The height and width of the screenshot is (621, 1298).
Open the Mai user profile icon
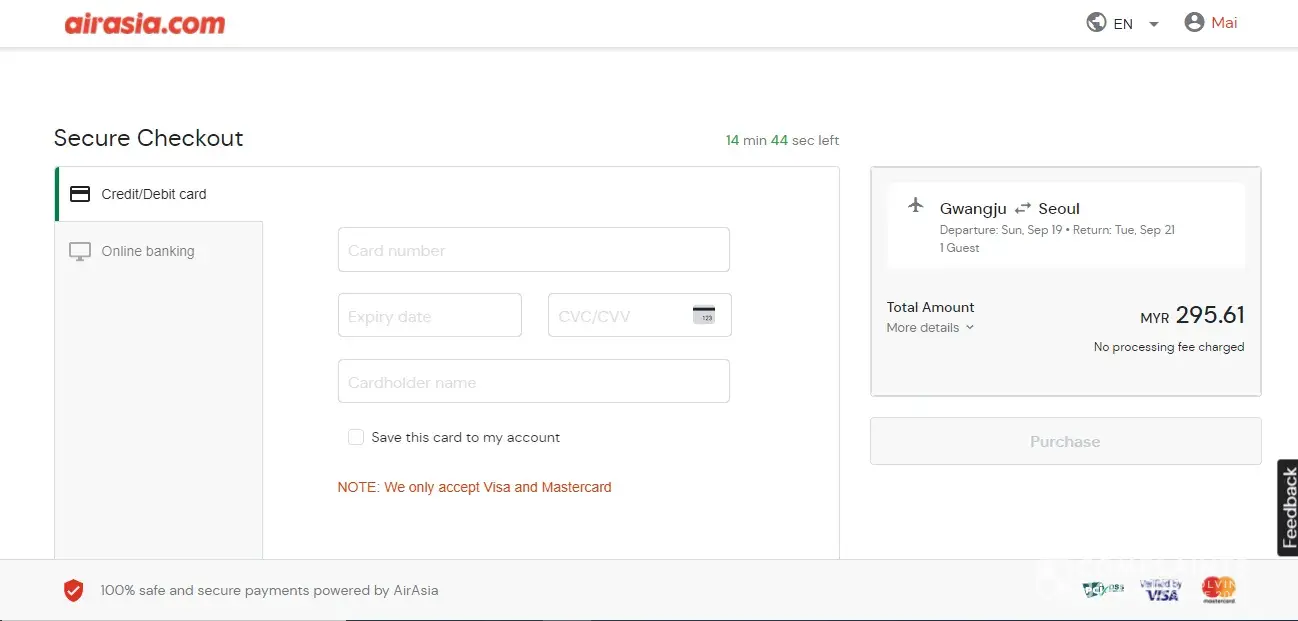tap(1194, 22)
